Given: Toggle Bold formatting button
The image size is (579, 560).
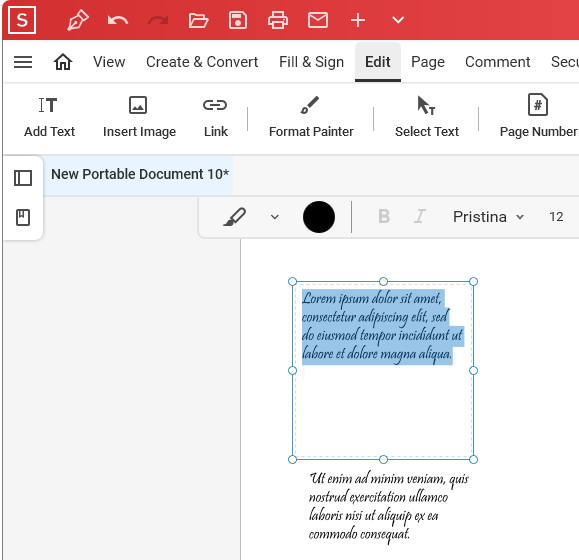Looking at the screenshot, I should coord(384,216).
